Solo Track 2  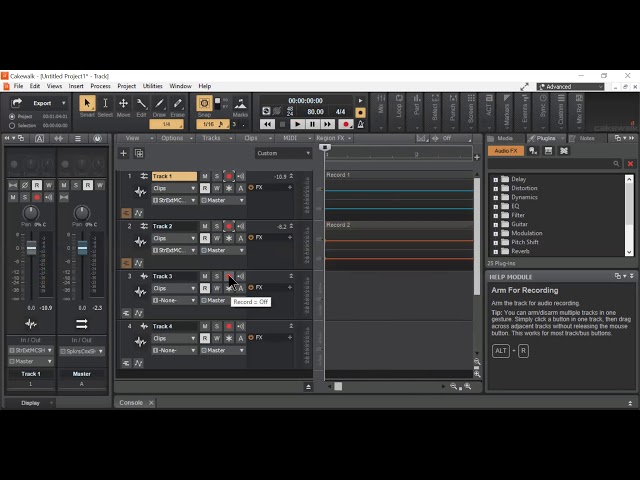pos(217,226)
